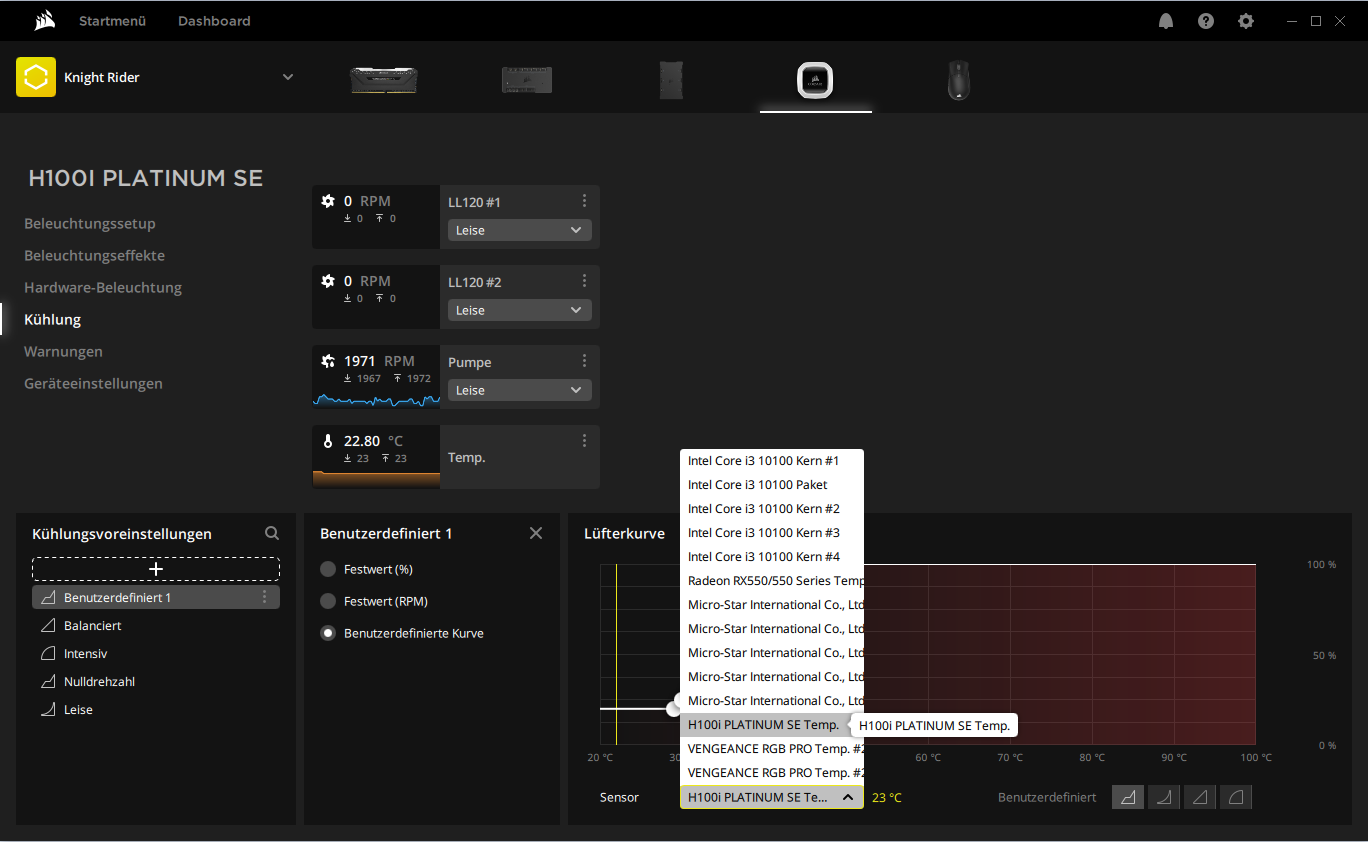1368x842 pixels.
Task: Open LL120 #2 three-dot options menu
Action: 585,281
